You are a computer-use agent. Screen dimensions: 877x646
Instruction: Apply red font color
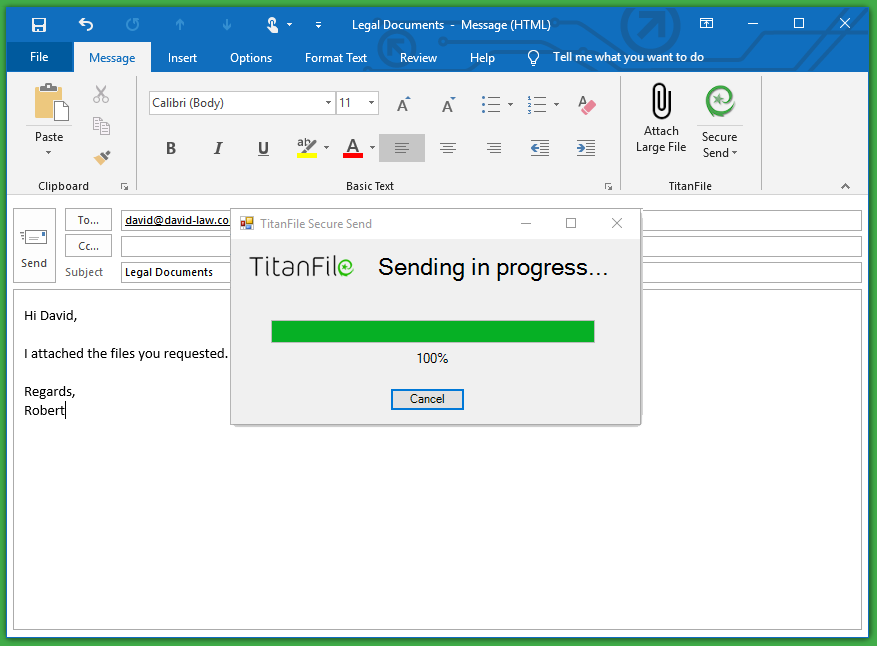tap(353, 148)
